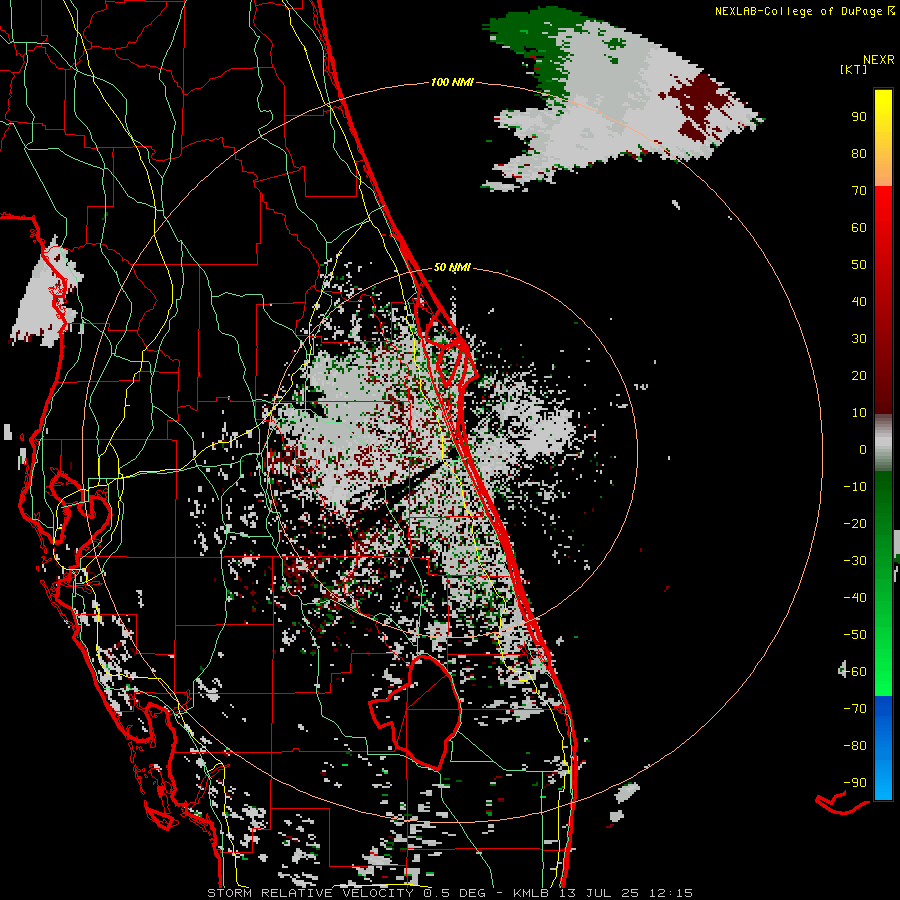
Task: Select the -90 value on velocity scale
Action: pyautogui.click(x=855, y=783)
